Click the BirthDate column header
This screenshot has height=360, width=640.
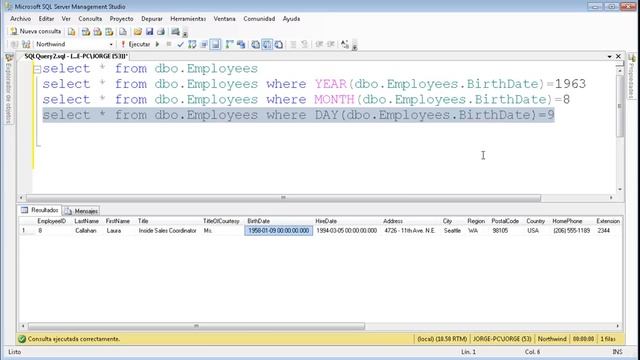click(x=258, y=221)
